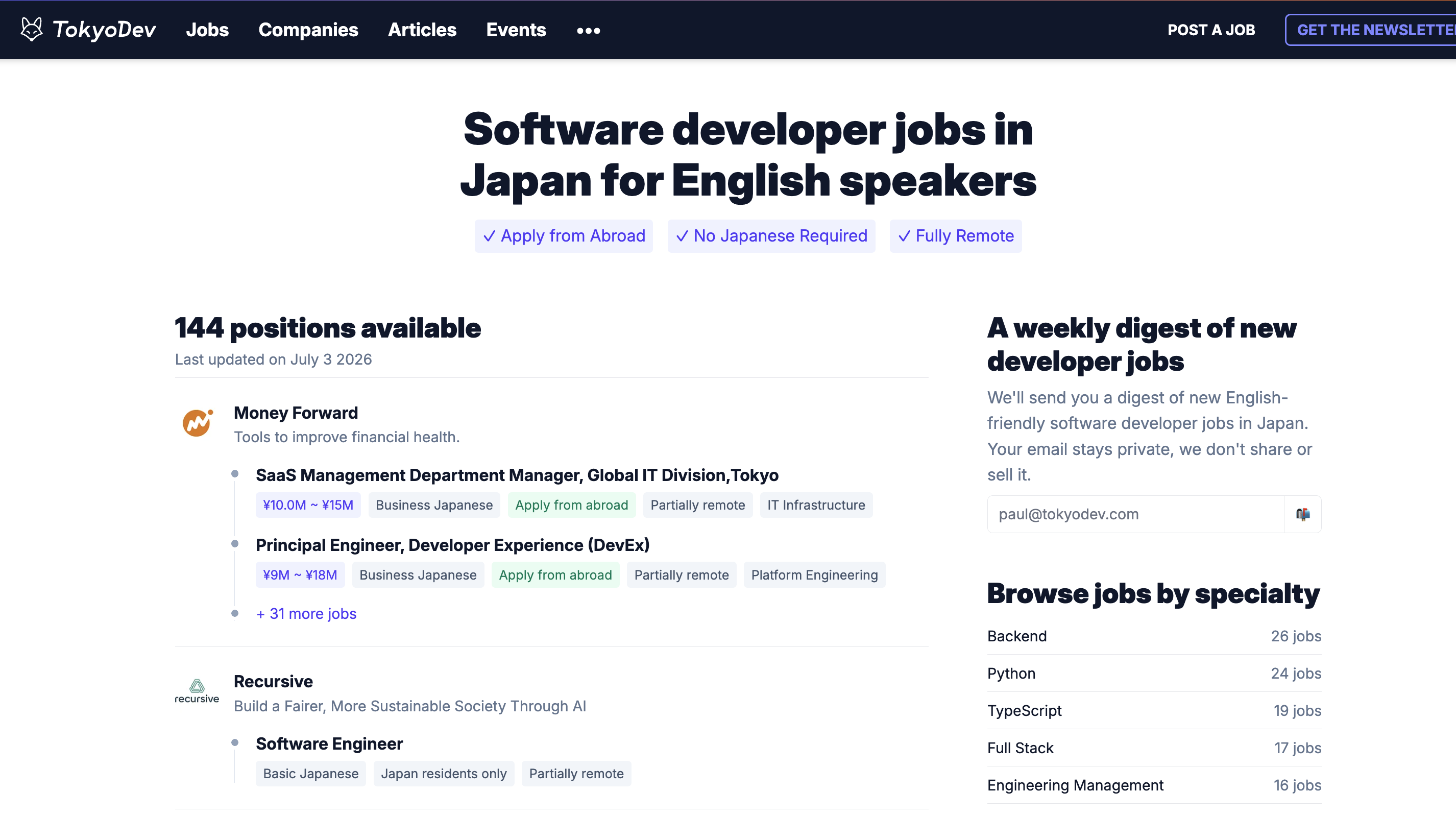
Task: Expand the + 31 more jobs link
Action: pyautogui.click(x=306, y=614)
